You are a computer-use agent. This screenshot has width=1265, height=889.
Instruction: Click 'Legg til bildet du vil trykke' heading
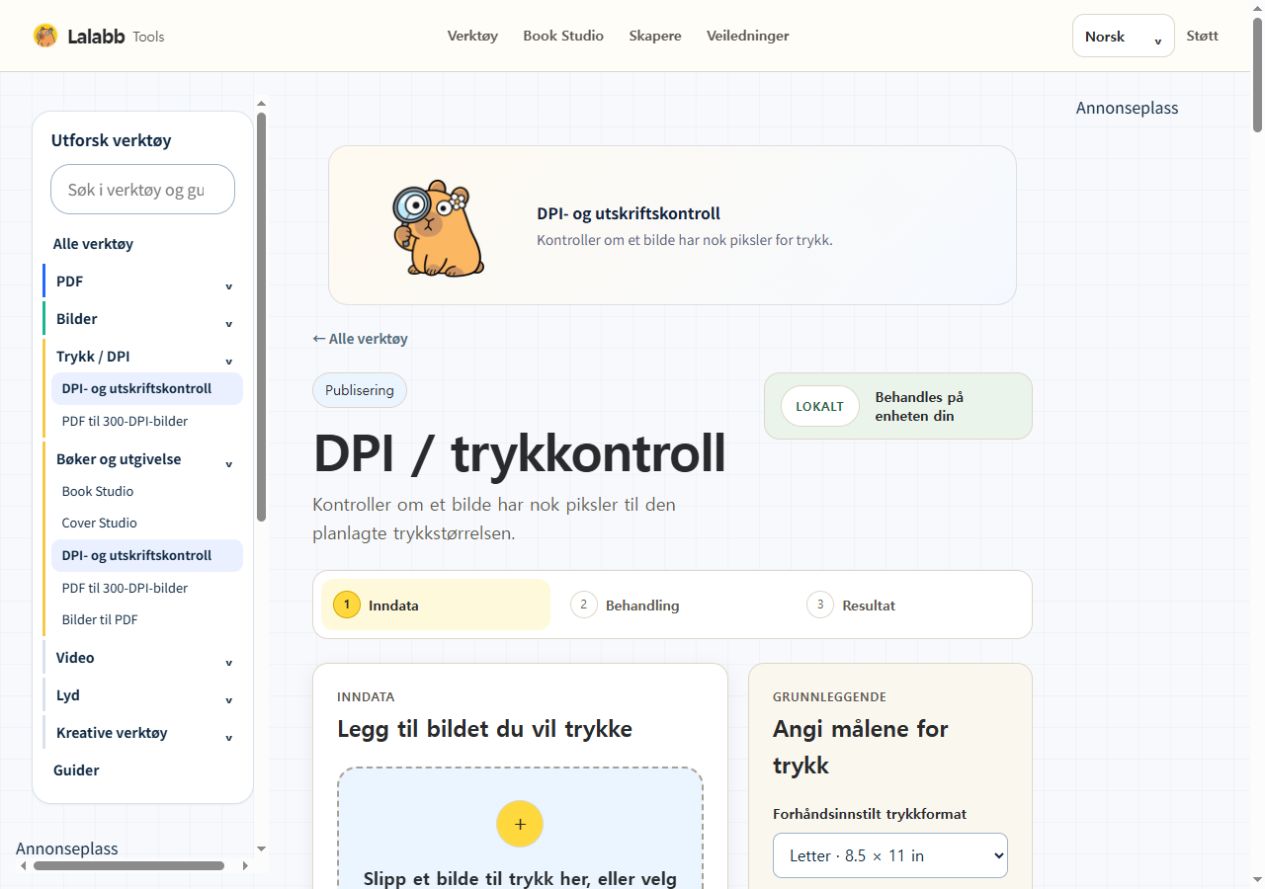pos(485,729)
